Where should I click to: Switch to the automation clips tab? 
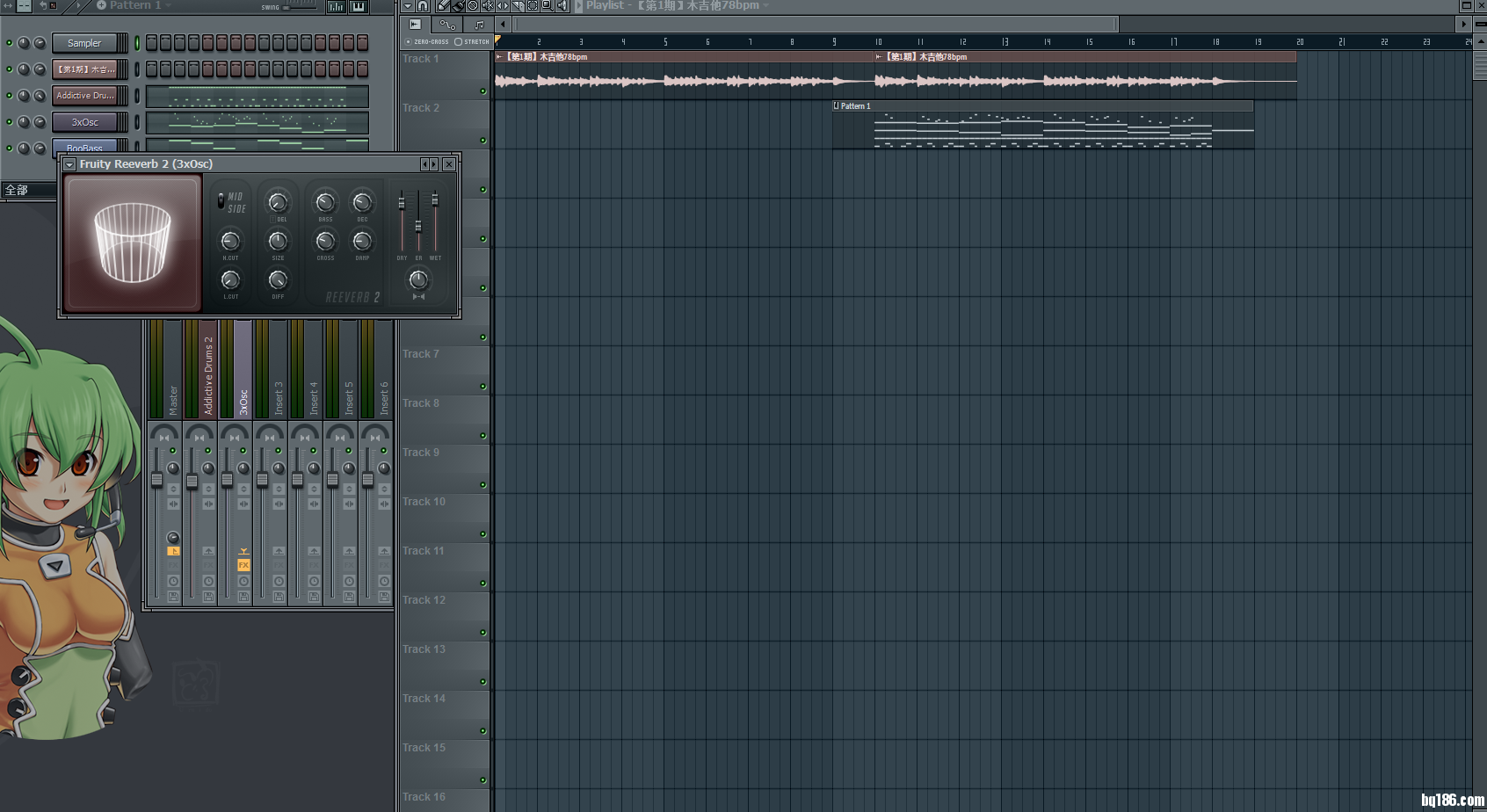click(447, 25)
